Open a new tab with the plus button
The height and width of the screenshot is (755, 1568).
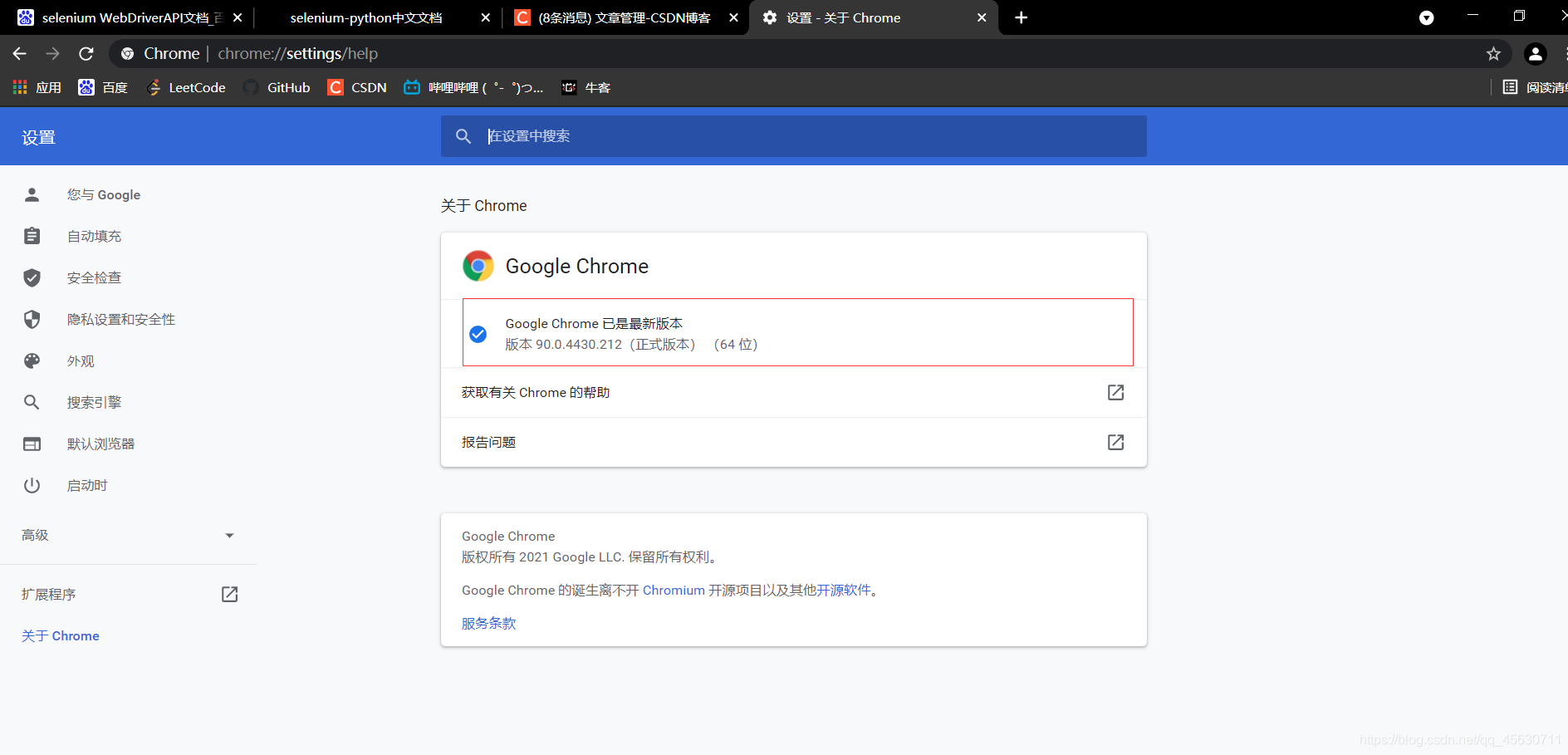coord(1022,17)
